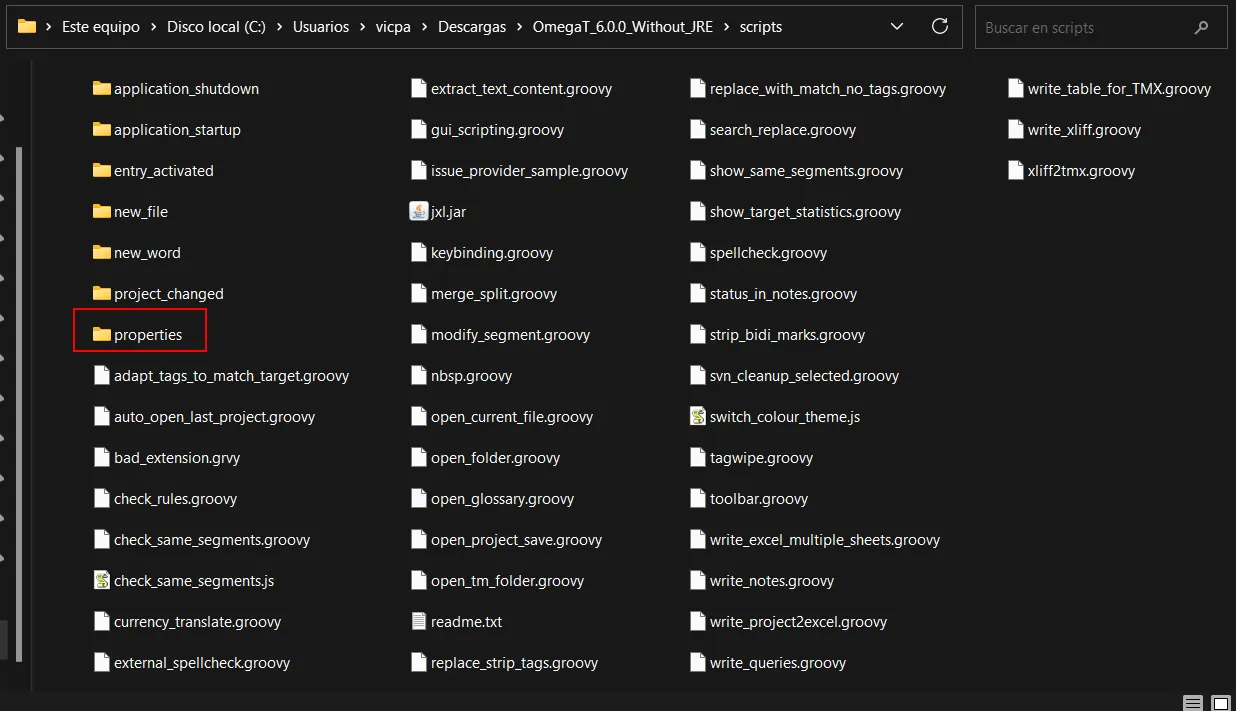This screenshot has width=1236, height=711.
Task: Open the switch_colour_theme.js script
Action: click(784, 416)
